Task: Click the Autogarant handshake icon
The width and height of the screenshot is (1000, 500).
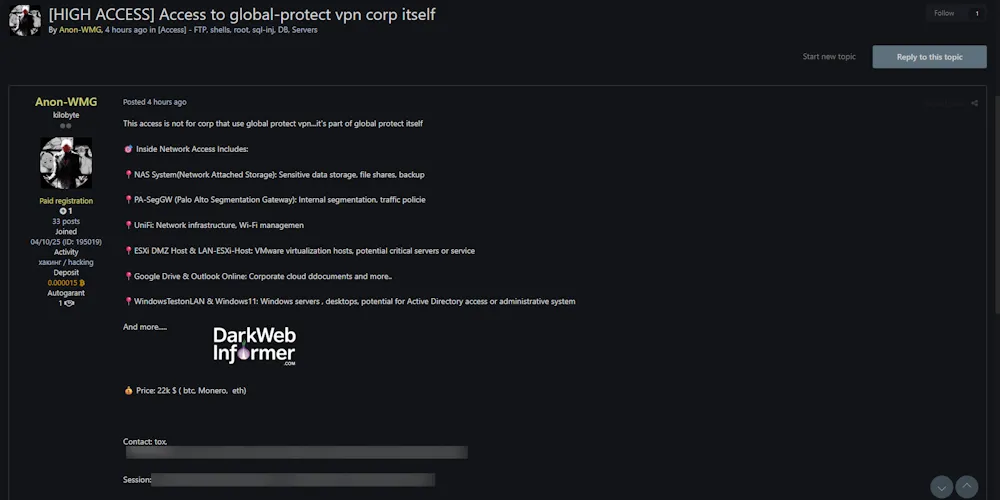Action: point(69,303)
